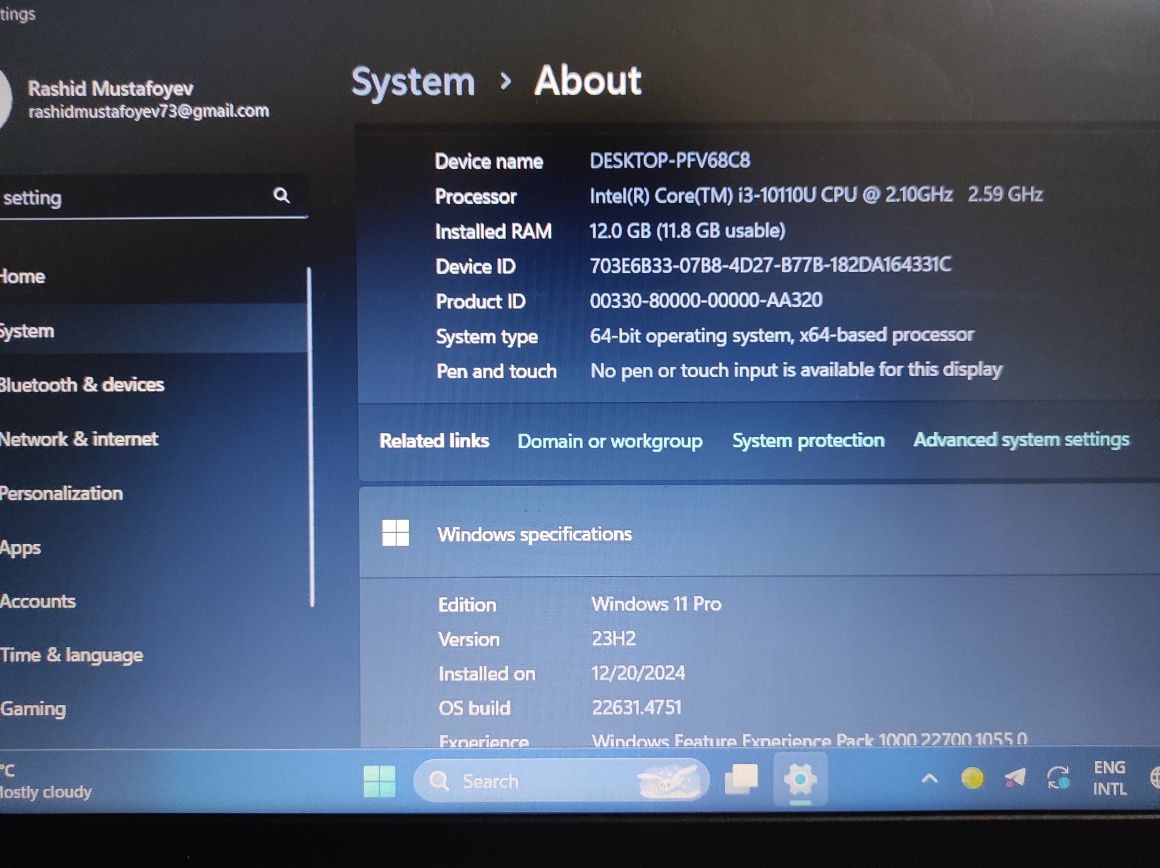Open the Mostly cloudy weather widget

[46, 781]
